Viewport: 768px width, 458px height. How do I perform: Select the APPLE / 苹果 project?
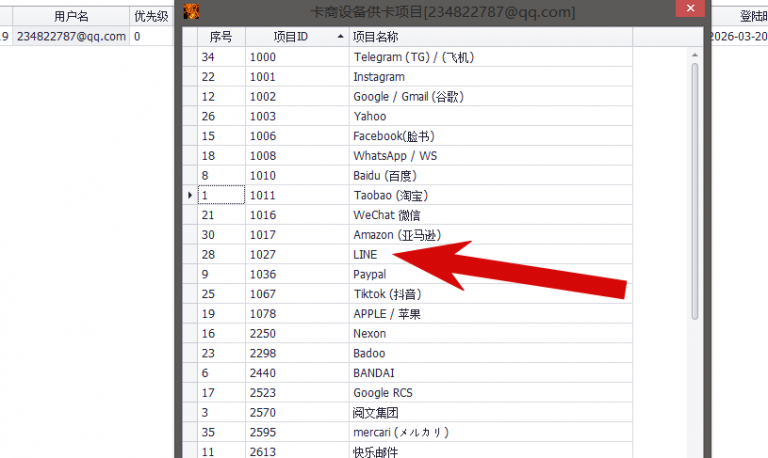coord(387,313)
